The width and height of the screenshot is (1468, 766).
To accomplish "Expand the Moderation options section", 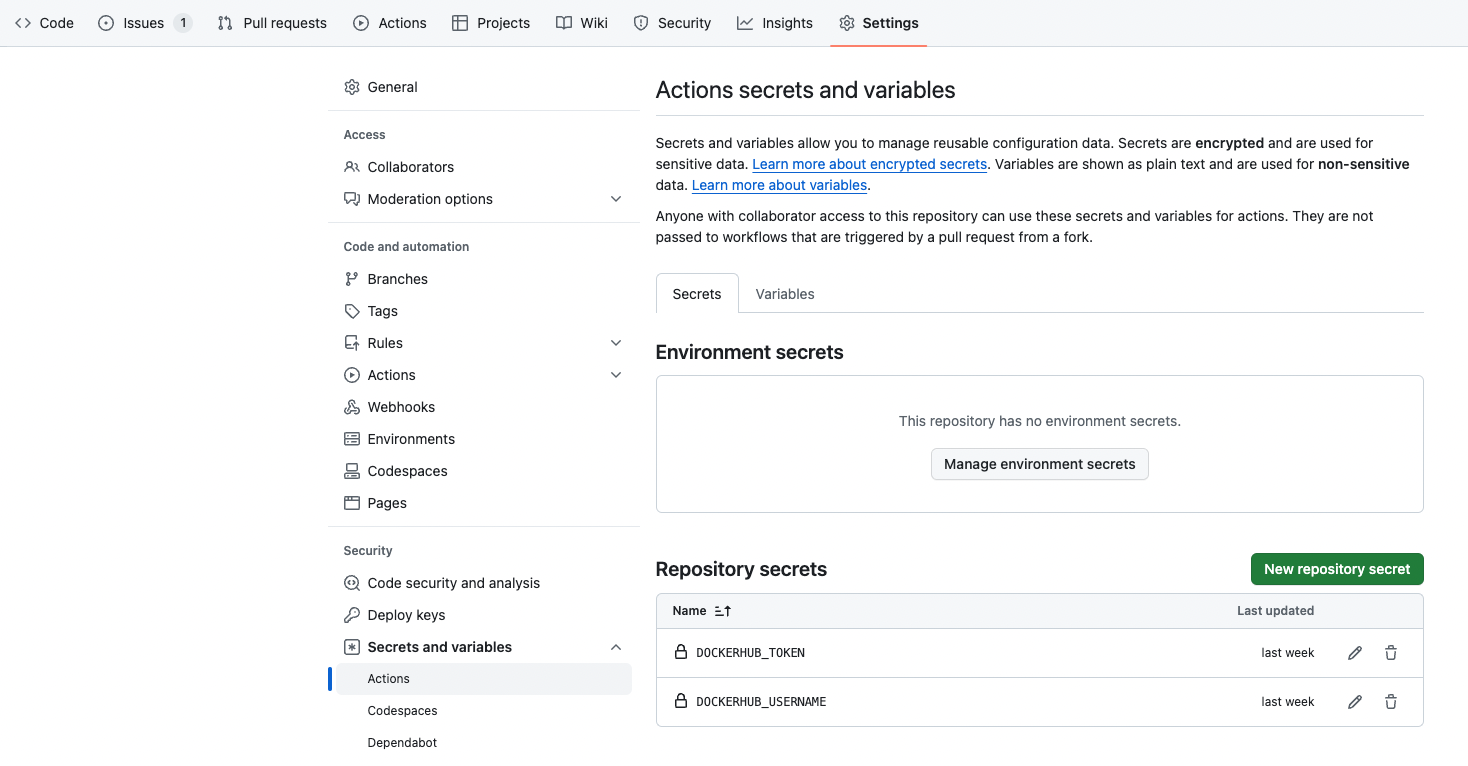I will 616,199.
